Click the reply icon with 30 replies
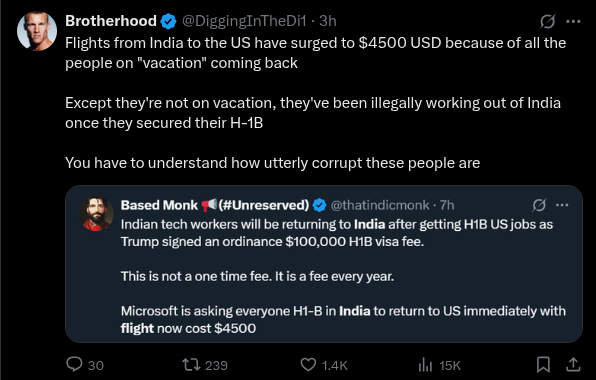 (74, 364)
